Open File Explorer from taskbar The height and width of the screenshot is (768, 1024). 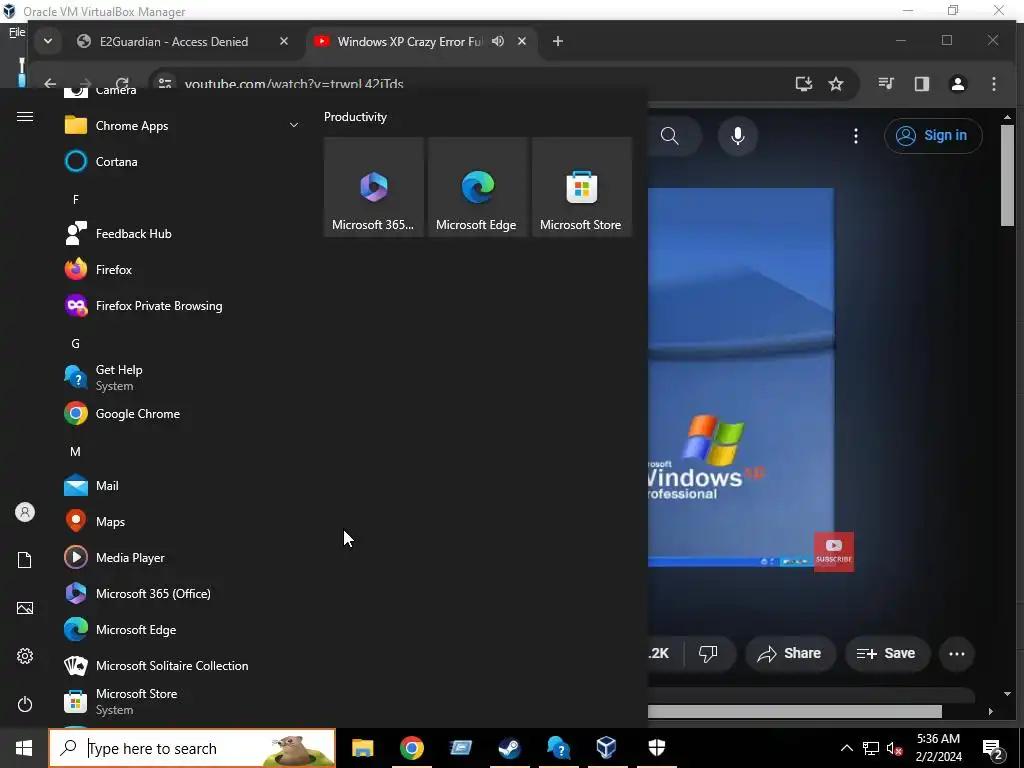[362, 748]
